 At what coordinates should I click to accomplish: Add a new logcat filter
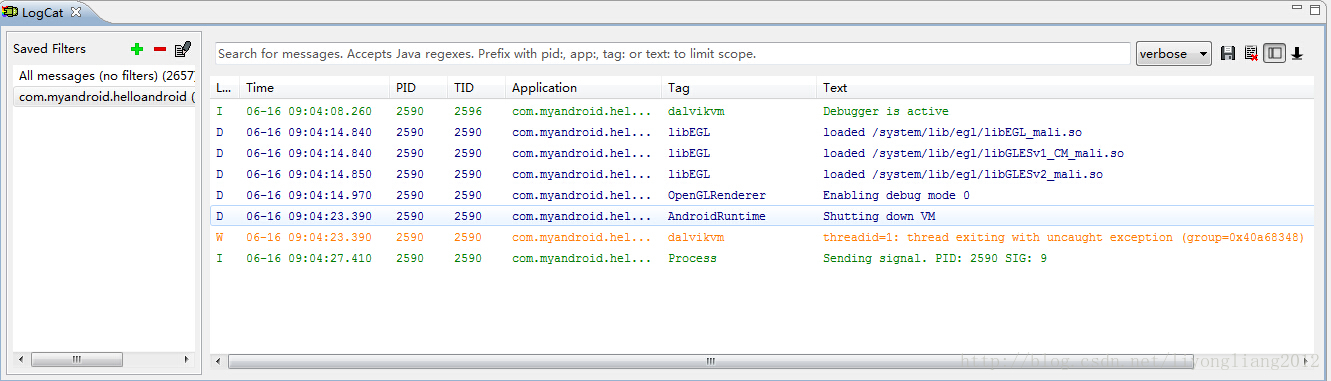point(137,49)
